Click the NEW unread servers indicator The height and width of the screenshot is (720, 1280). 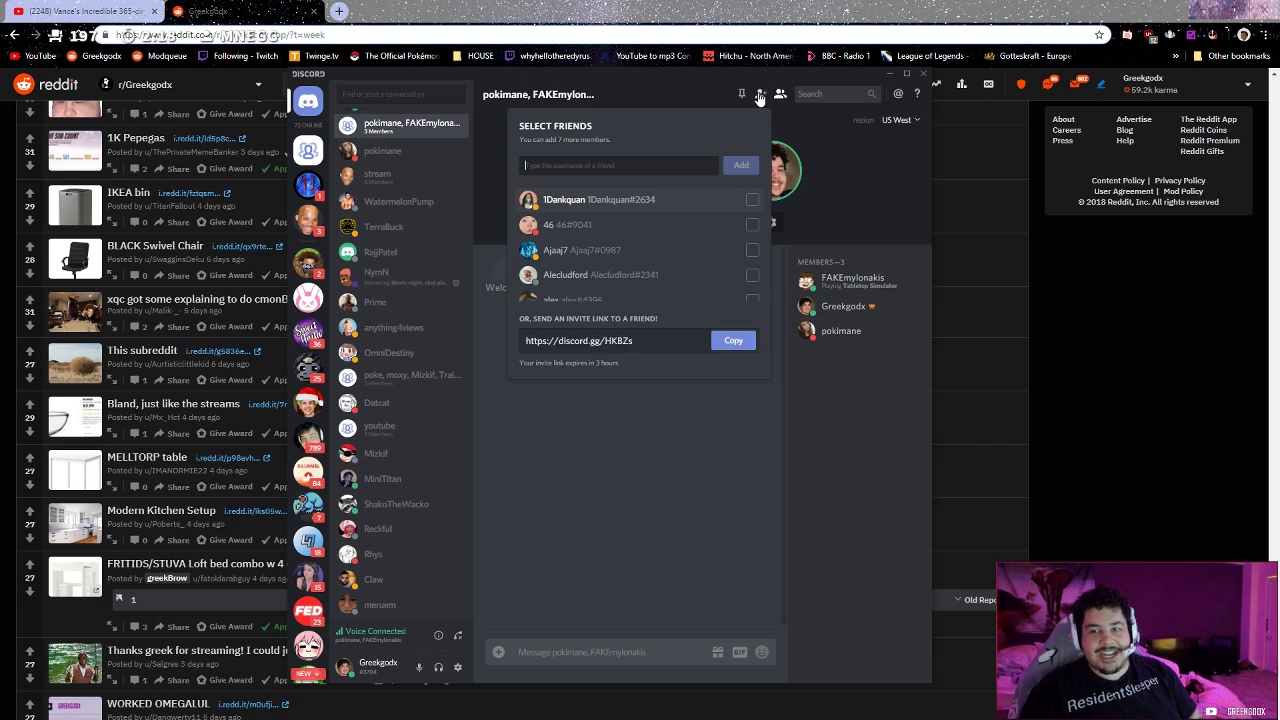[308, 674]
